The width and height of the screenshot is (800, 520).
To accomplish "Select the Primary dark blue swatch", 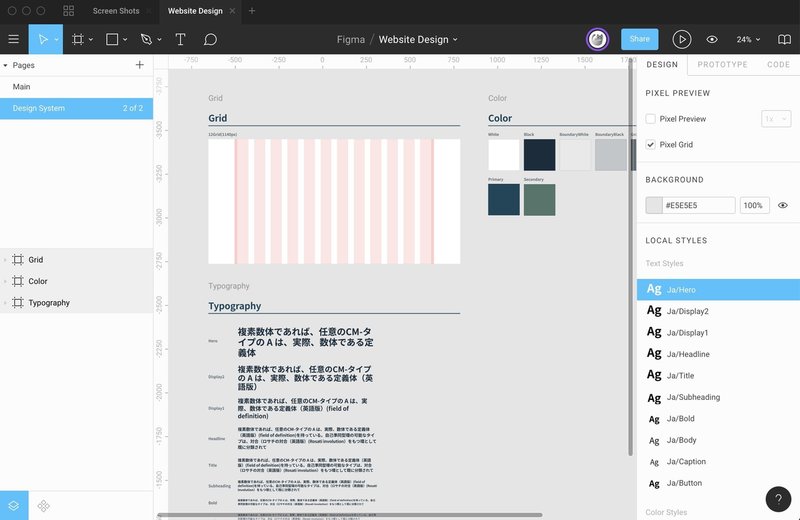I will pyautogui.click(x=504, y=200).
